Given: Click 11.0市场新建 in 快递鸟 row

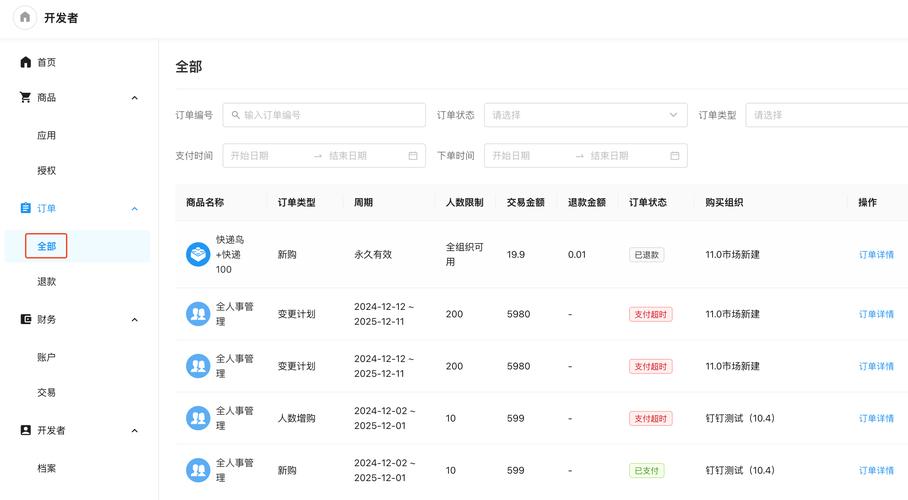Looking at the screenshot, I should click(x=733, y=254).
